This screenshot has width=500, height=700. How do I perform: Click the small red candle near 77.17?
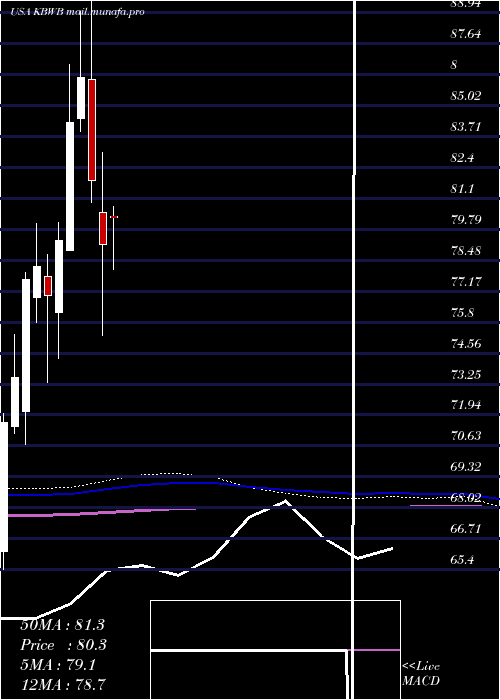coord(48,286)
